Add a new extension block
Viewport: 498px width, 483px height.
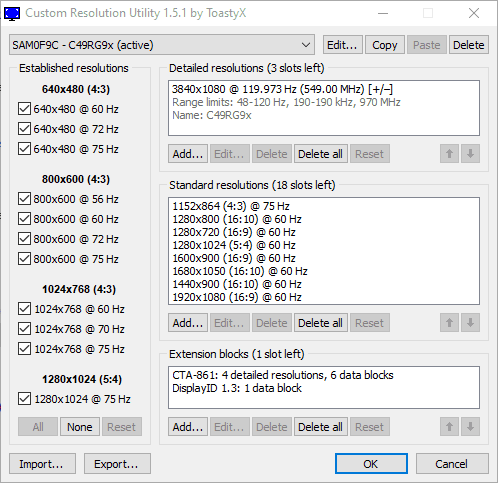click(188, 427)
